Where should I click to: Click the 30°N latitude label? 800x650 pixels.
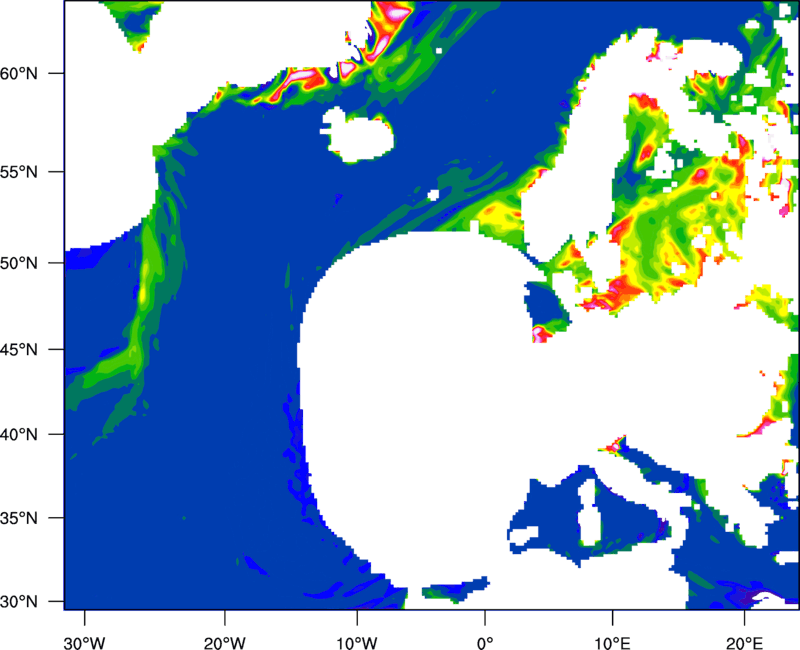point(19,602)
